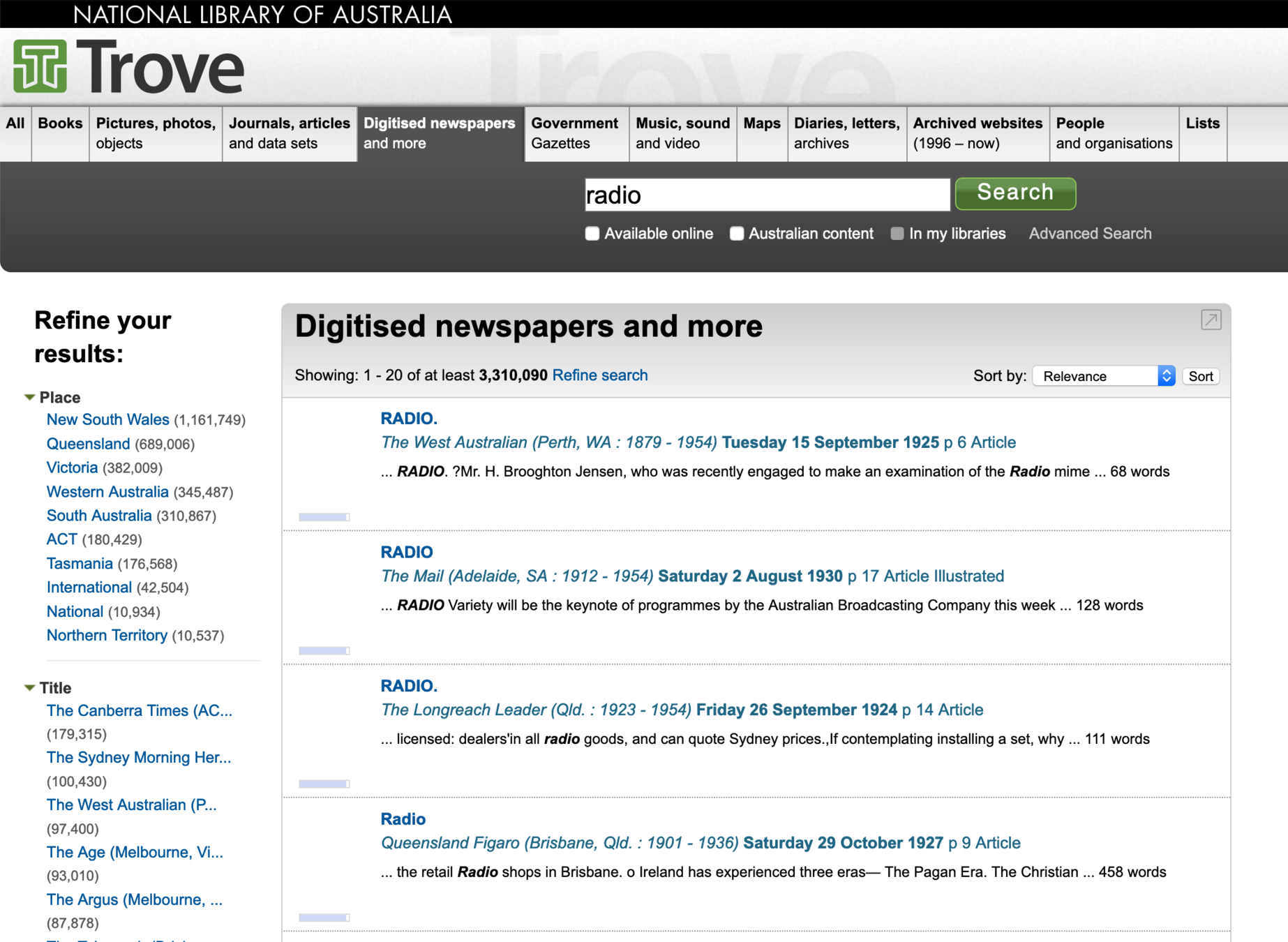The width and height of the screenshot is (1288, 942).
Task: Open the RADIO article from The Mail
Action: click(x=407, y=552)
